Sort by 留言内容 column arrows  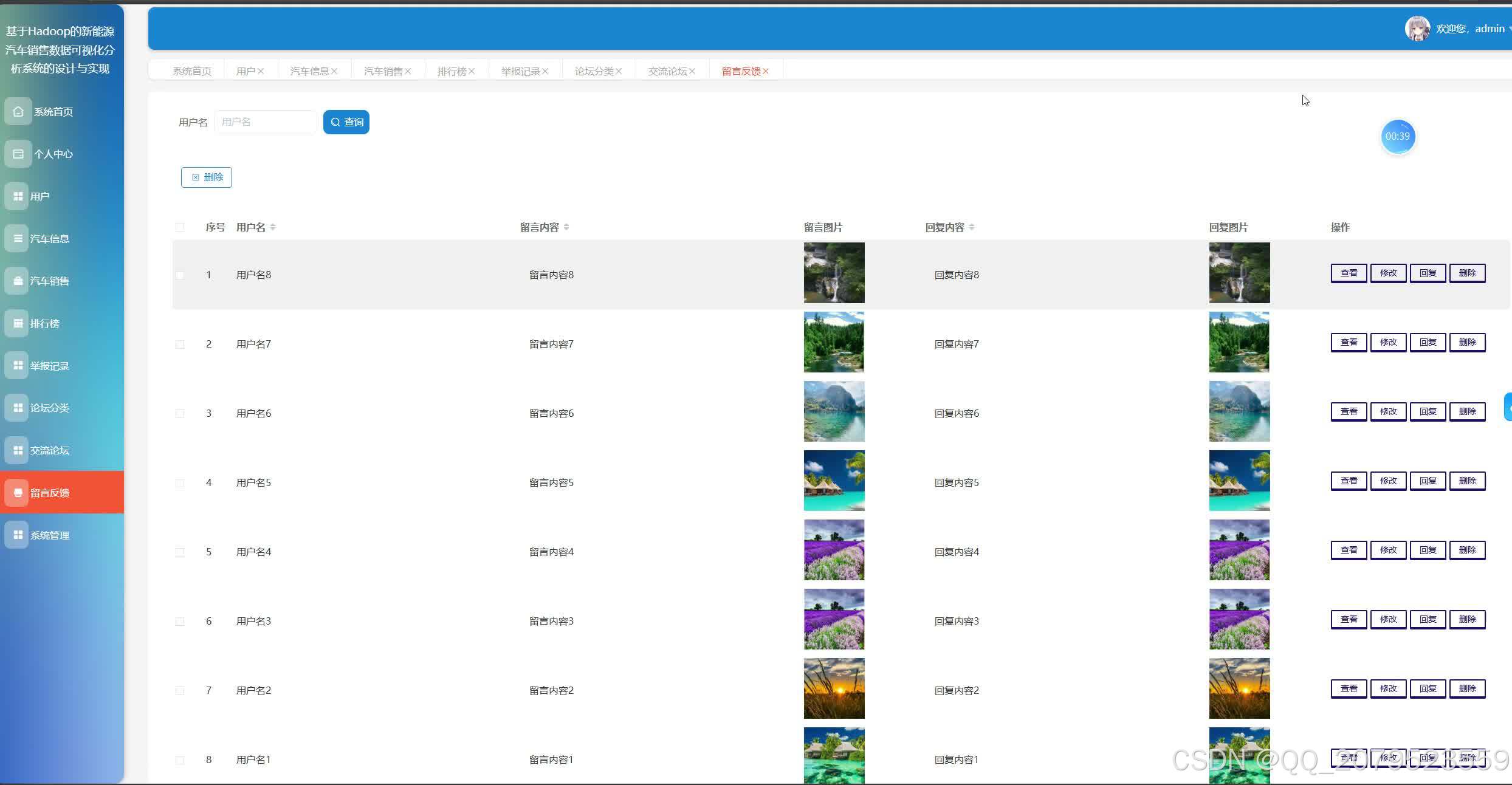coord(566,227)
